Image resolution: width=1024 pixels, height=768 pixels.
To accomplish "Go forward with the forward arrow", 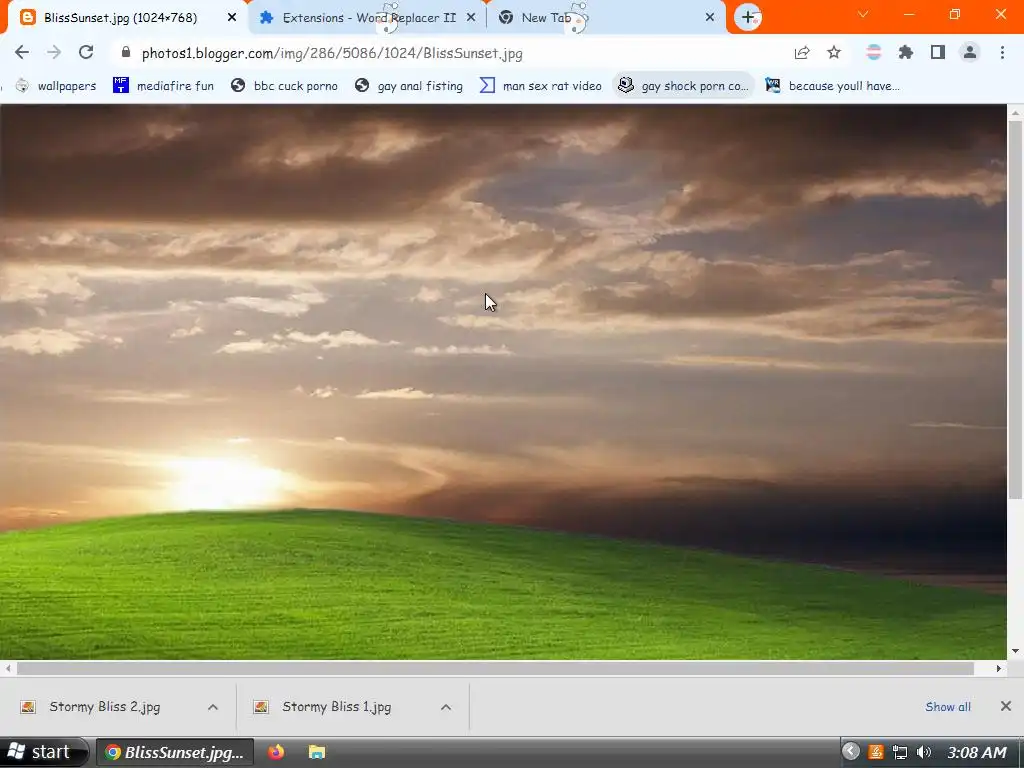I will click(54, 53).
